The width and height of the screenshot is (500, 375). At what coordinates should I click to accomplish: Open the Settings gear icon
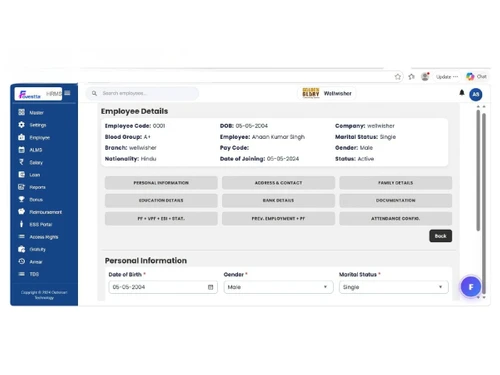[21, 125]
